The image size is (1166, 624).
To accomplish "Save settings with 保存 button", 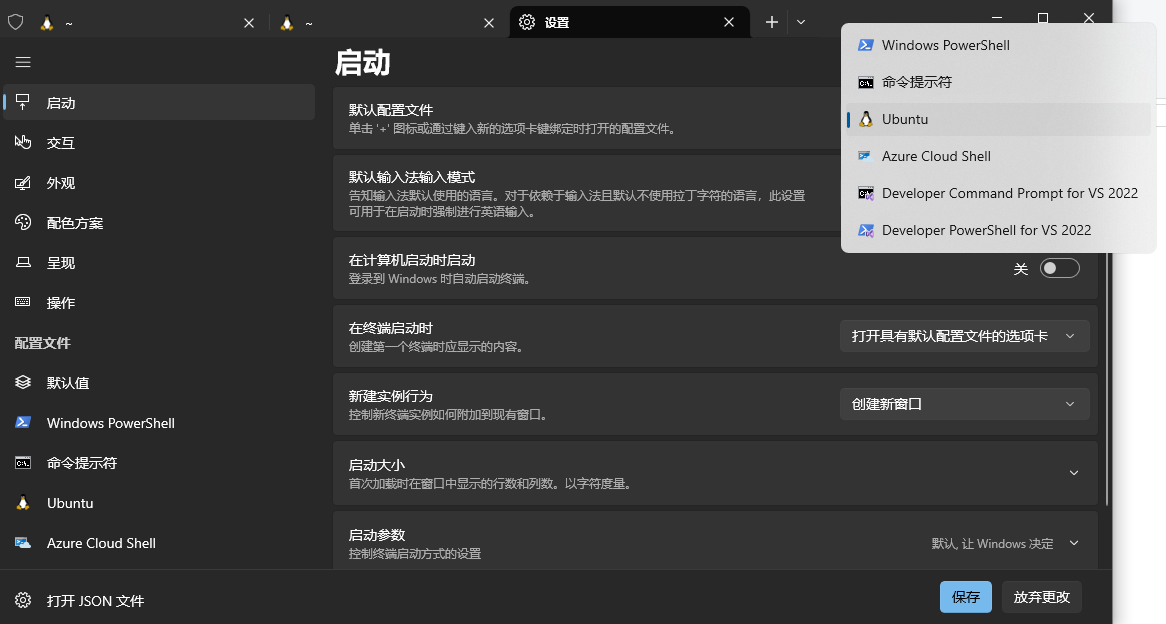I will pyautogui.click(x=965, y=596).
